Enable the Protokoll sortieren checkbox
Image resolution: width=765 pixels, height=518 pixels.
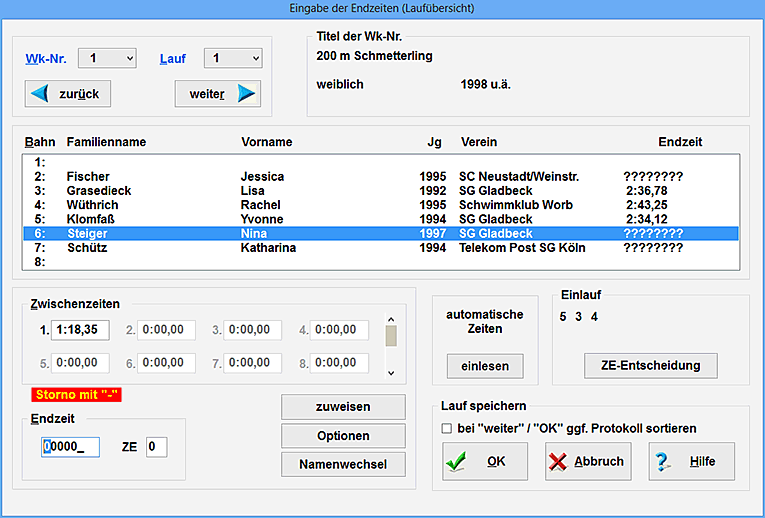coord(447,428)
